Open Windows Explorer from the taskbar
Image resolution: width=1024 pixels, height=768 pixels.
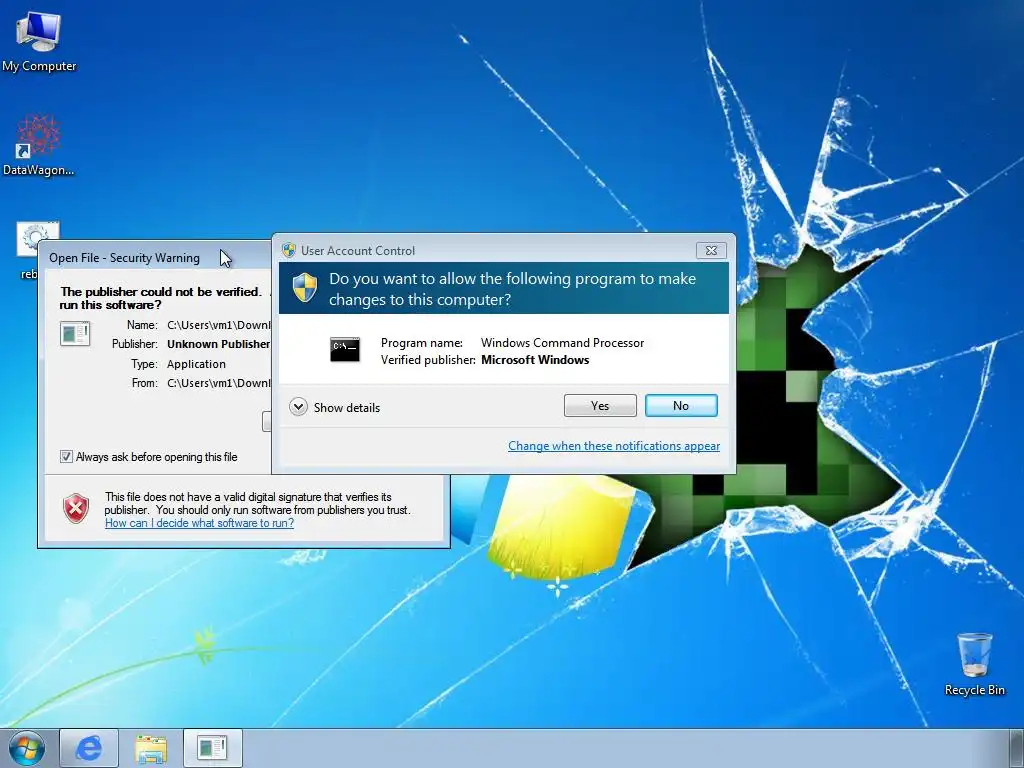coord(151,748)
